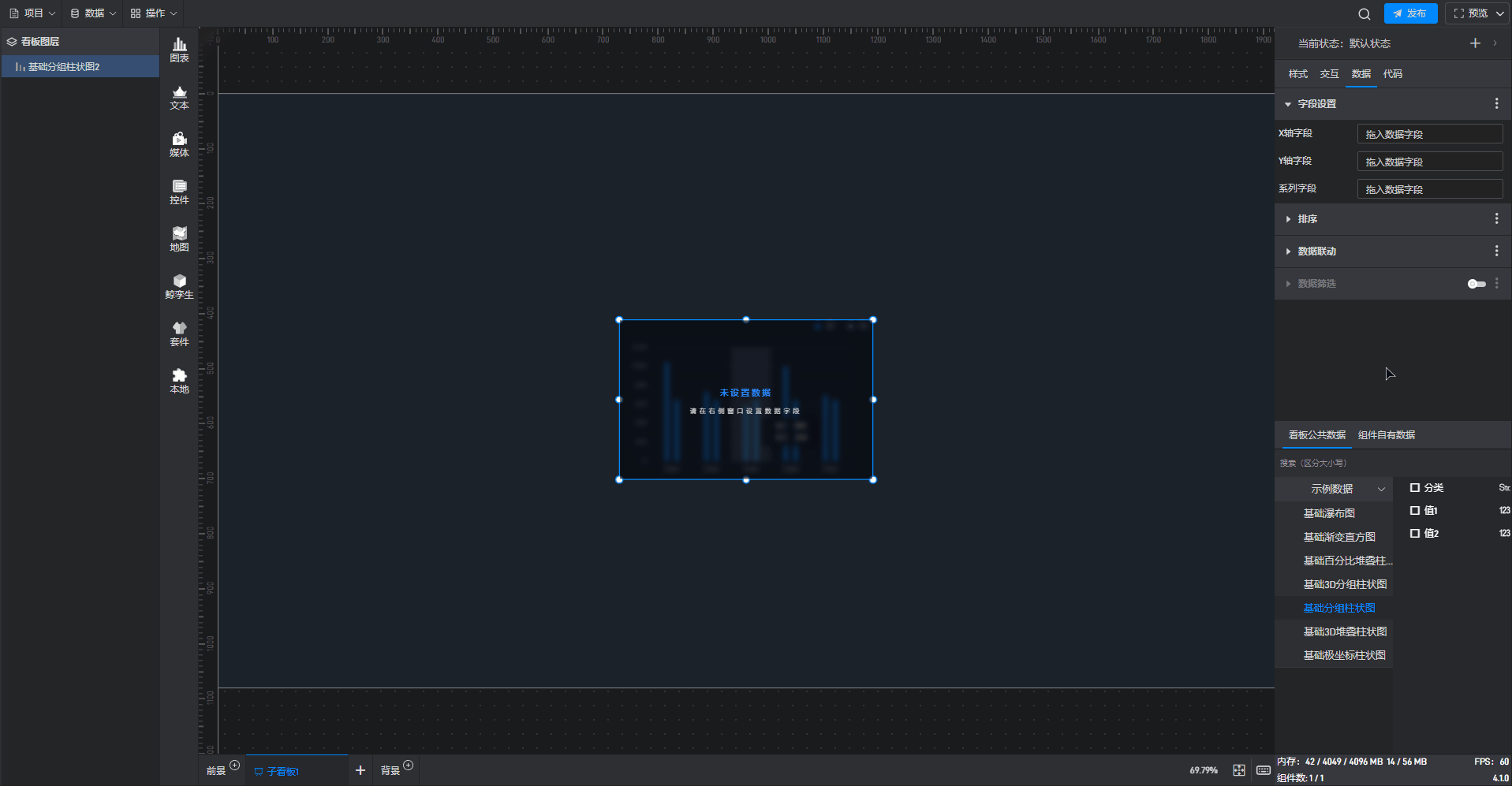This screenshot has width=1512, height=786.
Task: Click the keyboard shortcuts icon
Action: click(x=1263, y=770)
